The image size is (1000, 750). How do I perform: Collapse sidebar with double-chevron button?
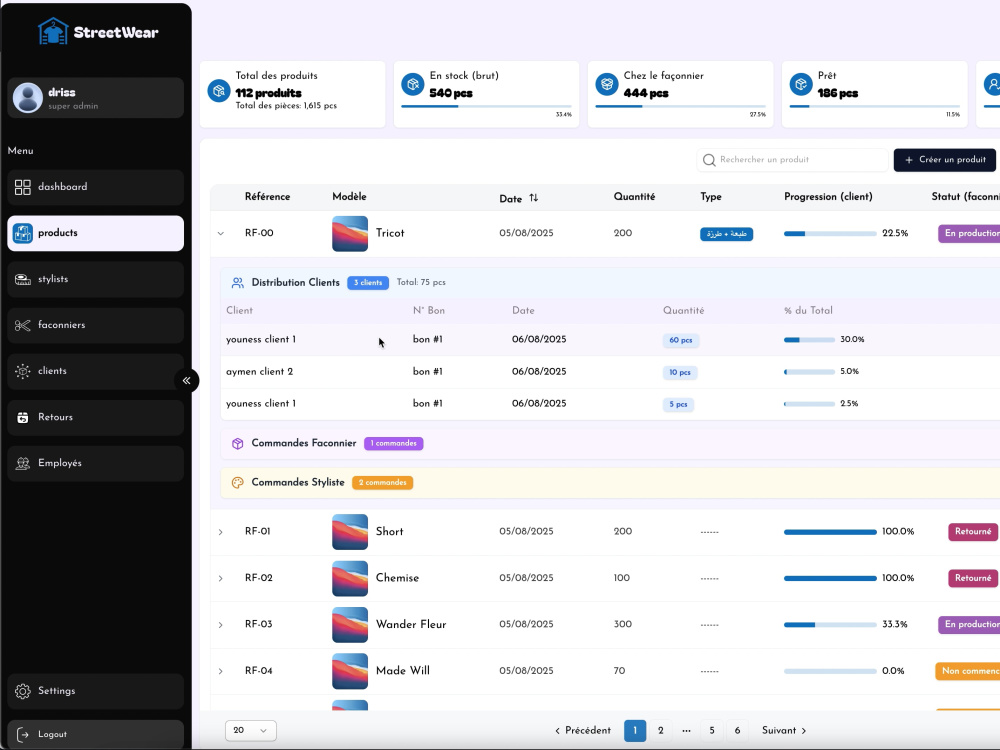coord(186,381)
